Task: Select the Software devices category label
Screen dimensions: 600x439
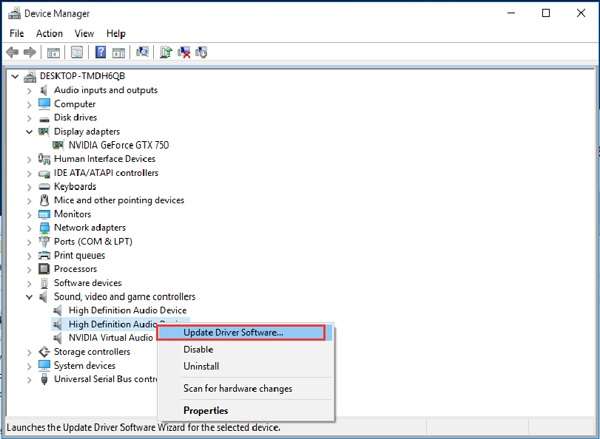Action: pyautogui.click(x=88, y=283)
